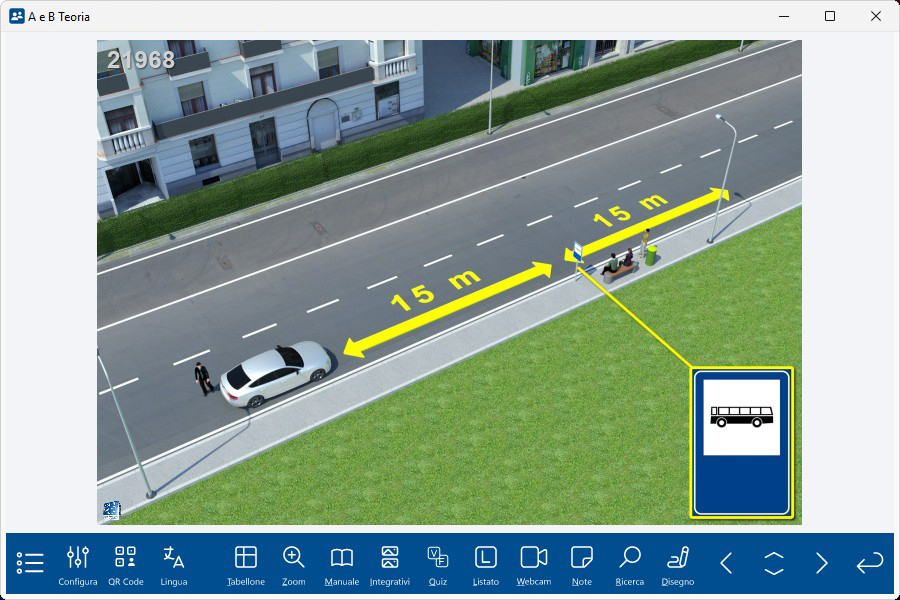Activate the Zoom tool

pos(294,564)
